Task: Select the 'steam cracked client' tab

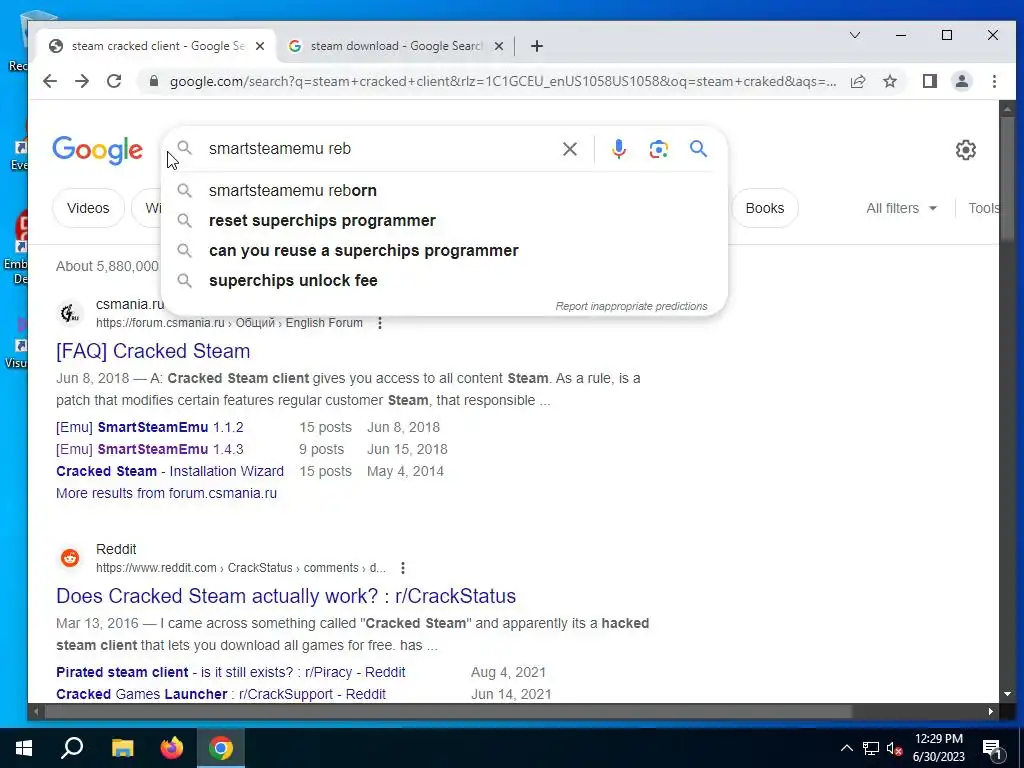Action: 157,46
